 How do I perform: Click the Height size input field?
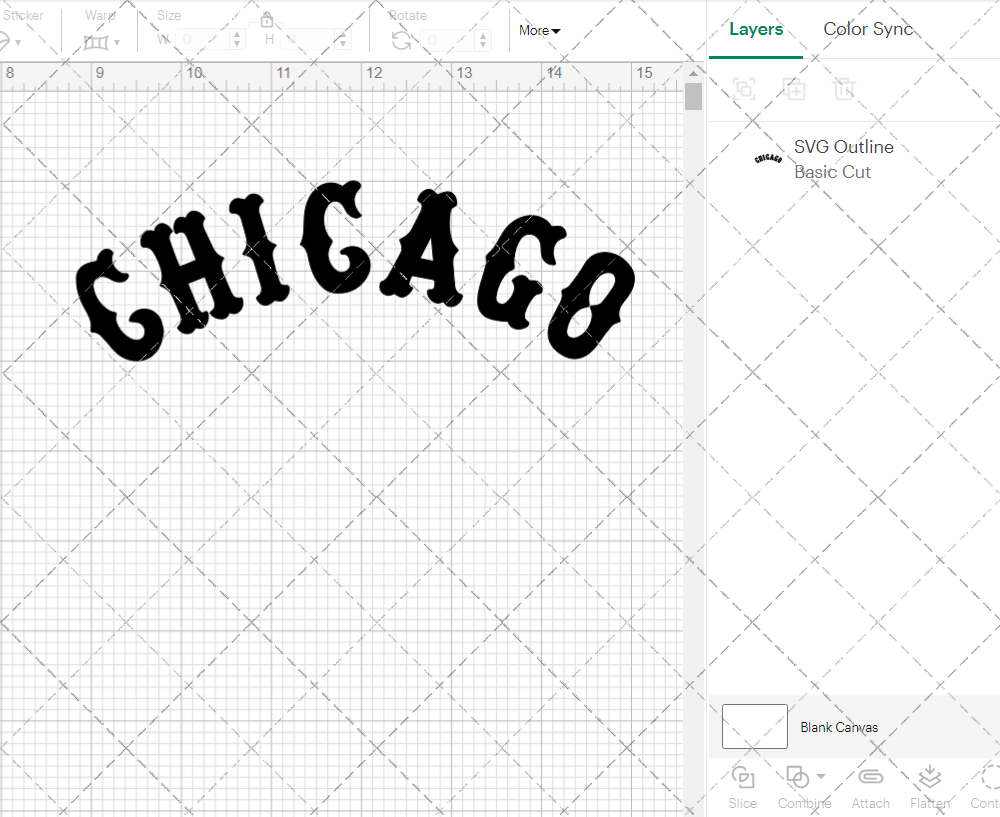(307, 40)
